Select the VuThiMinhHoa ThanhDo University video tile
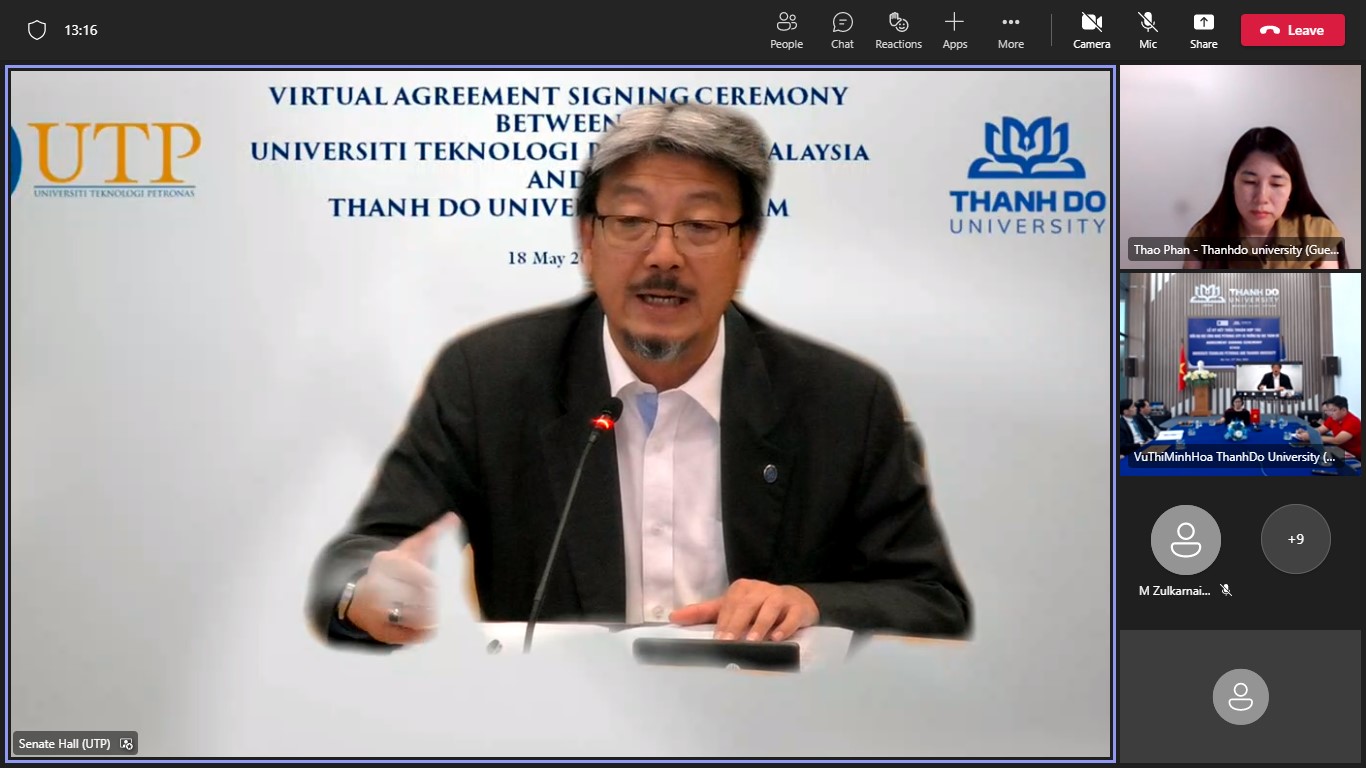 click(1240, 373)
